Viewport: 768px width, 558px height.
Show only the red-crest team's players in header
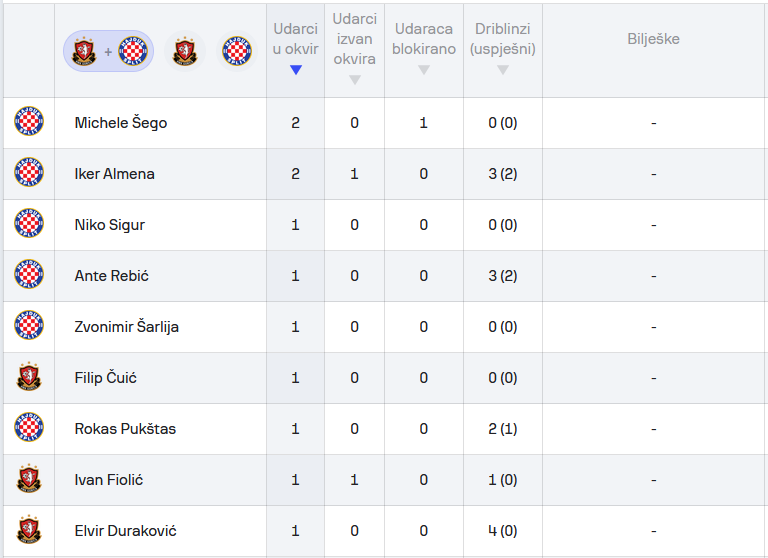(184, 51)
